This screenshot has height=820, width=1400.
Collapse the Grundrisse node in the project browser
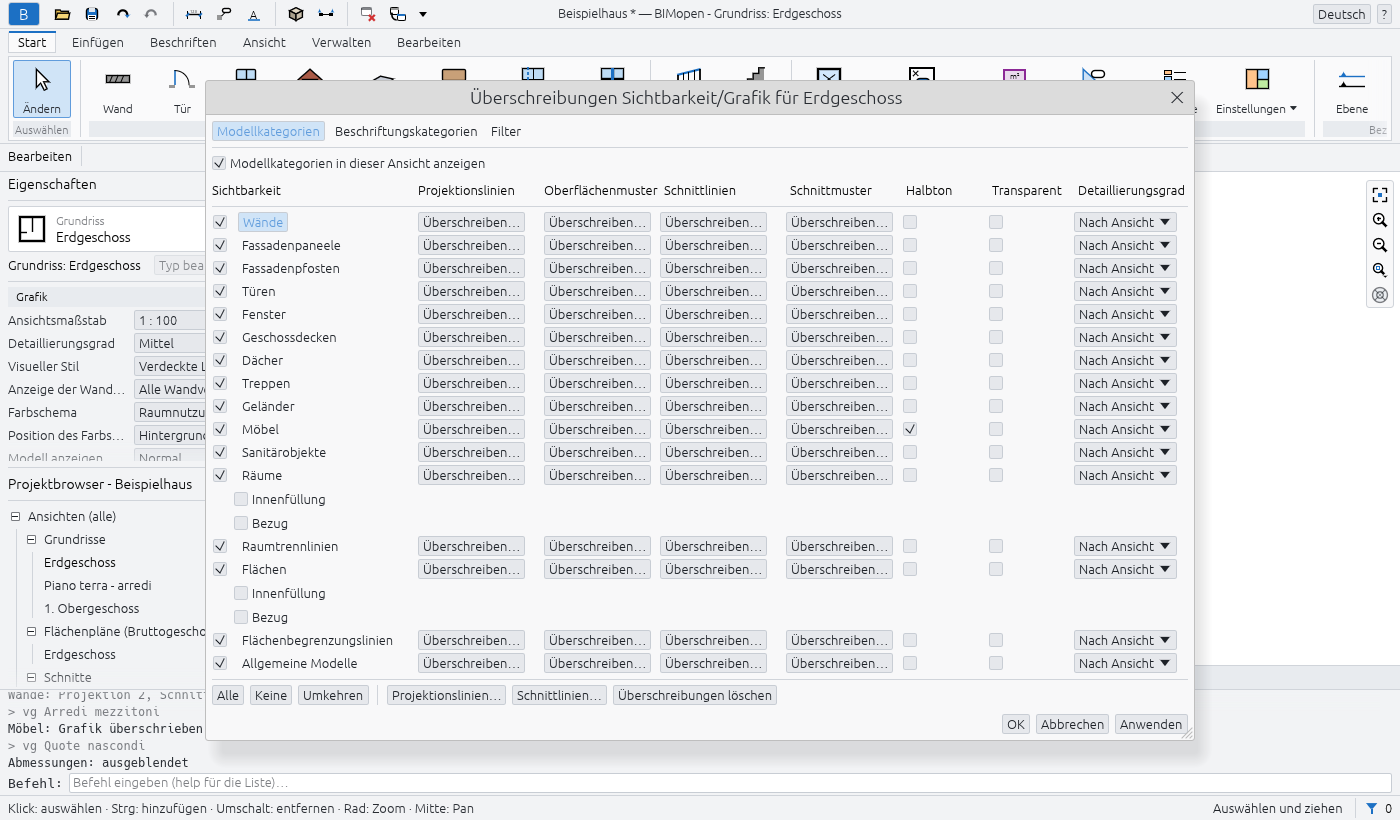32,540
